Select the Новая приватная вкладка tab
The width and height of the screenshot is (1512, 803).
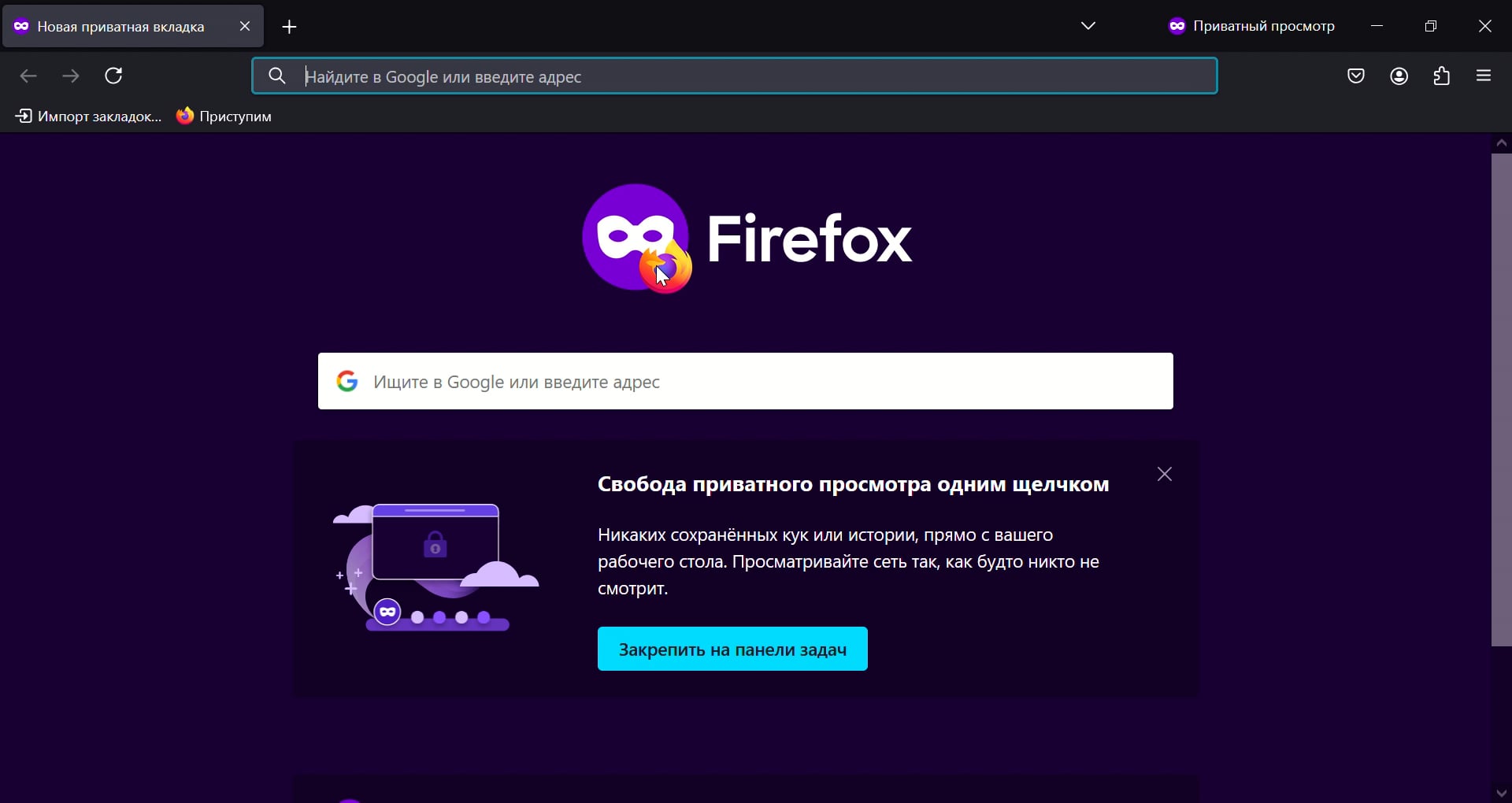[x=118, y=26]
